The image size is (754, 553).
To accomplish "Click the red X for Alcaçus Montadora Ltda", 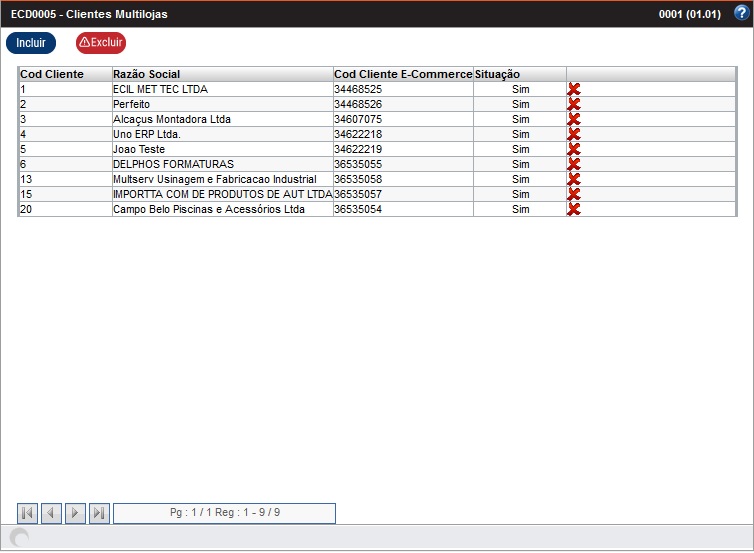I will pos(574,119).
